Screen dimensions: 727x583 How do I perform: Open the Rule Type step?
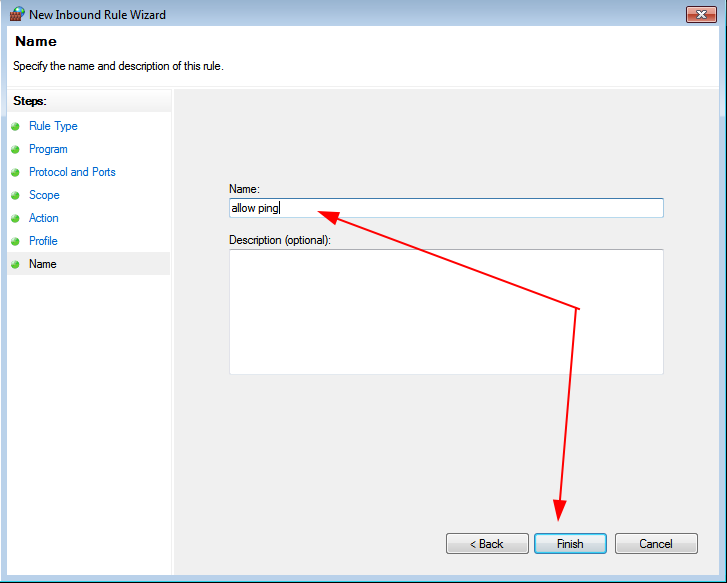point(53,126)
